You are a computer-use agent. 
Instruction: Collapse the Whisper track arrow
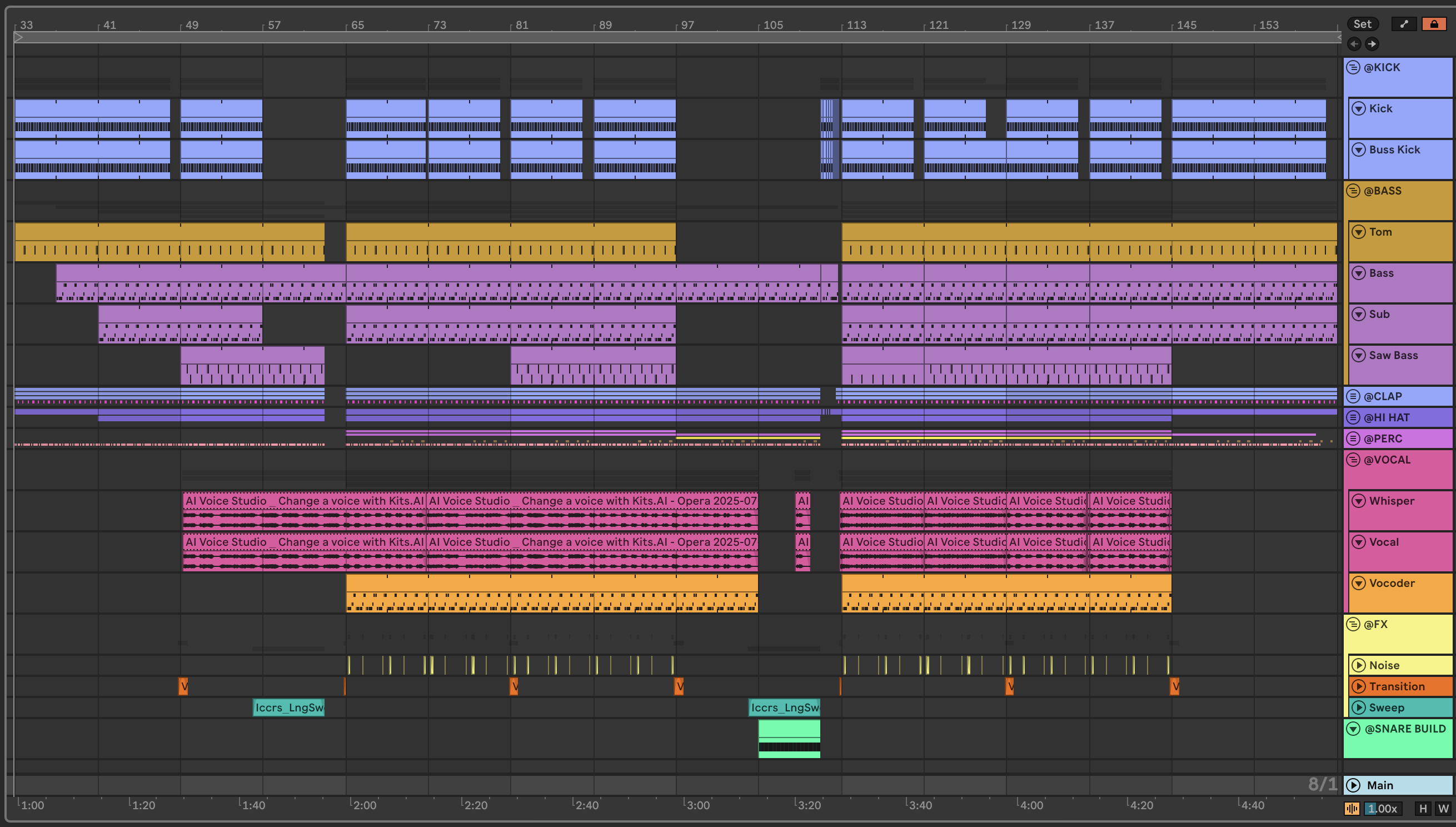1358,501
